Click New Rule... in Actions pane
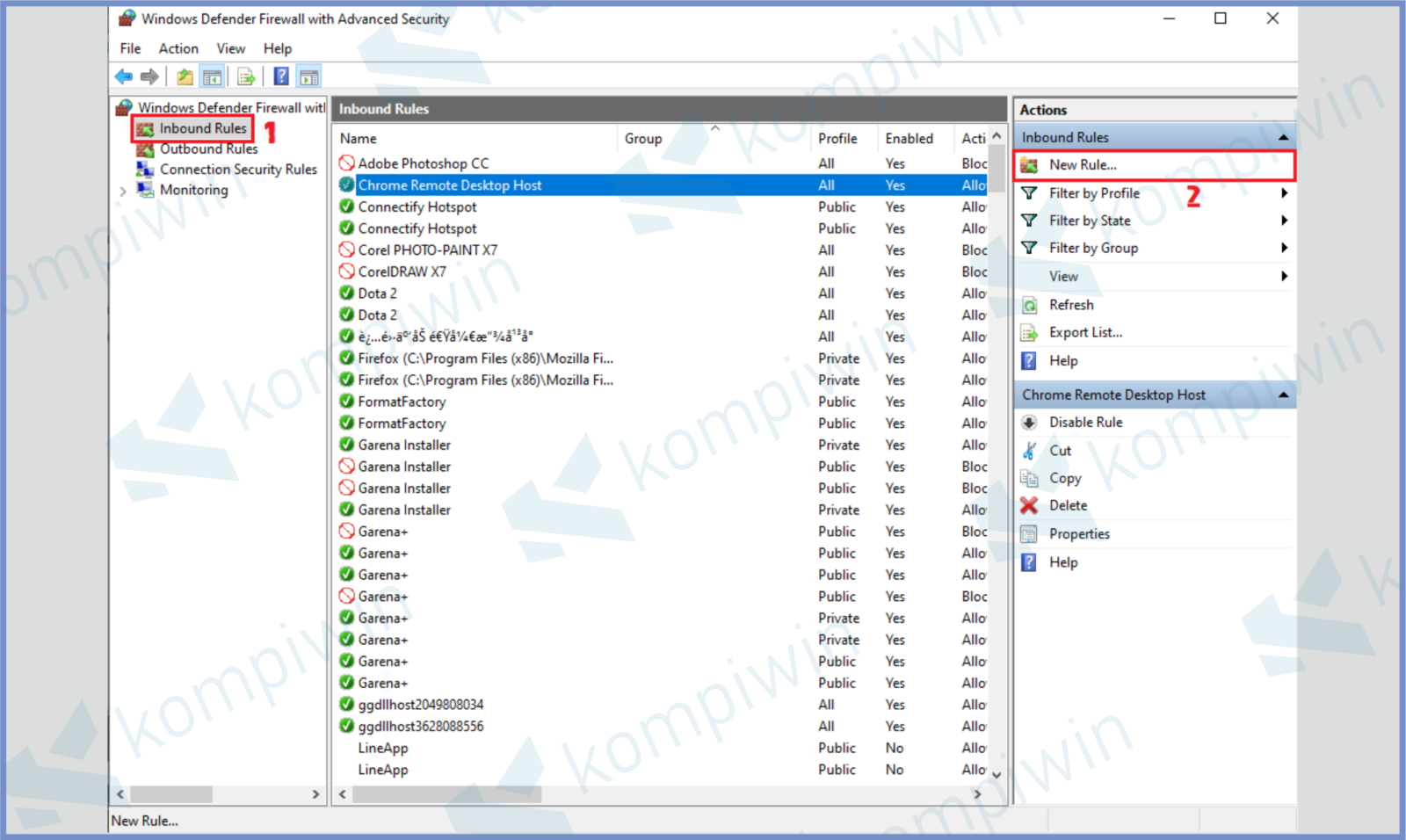Image resolution: width=1406 pixels, height=840 pixels. coord(1083,165)
